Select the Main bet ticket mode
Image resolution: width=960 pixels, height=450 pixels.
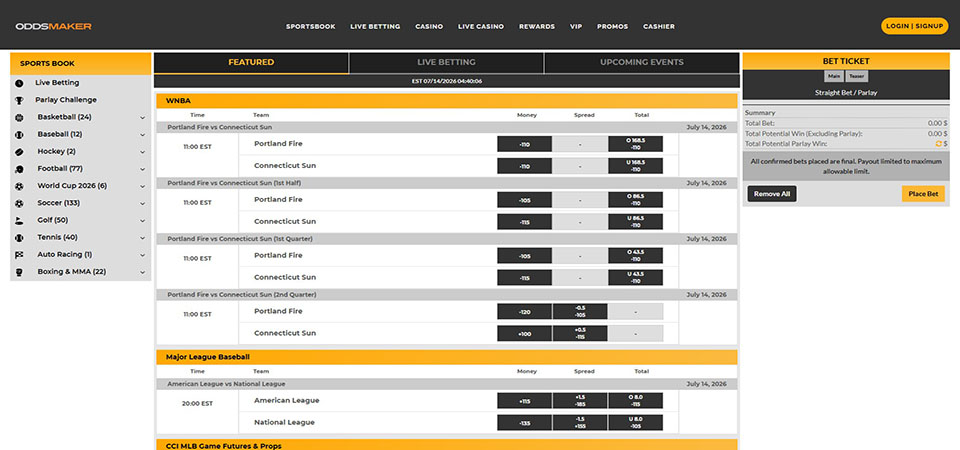tap(834, 77)
